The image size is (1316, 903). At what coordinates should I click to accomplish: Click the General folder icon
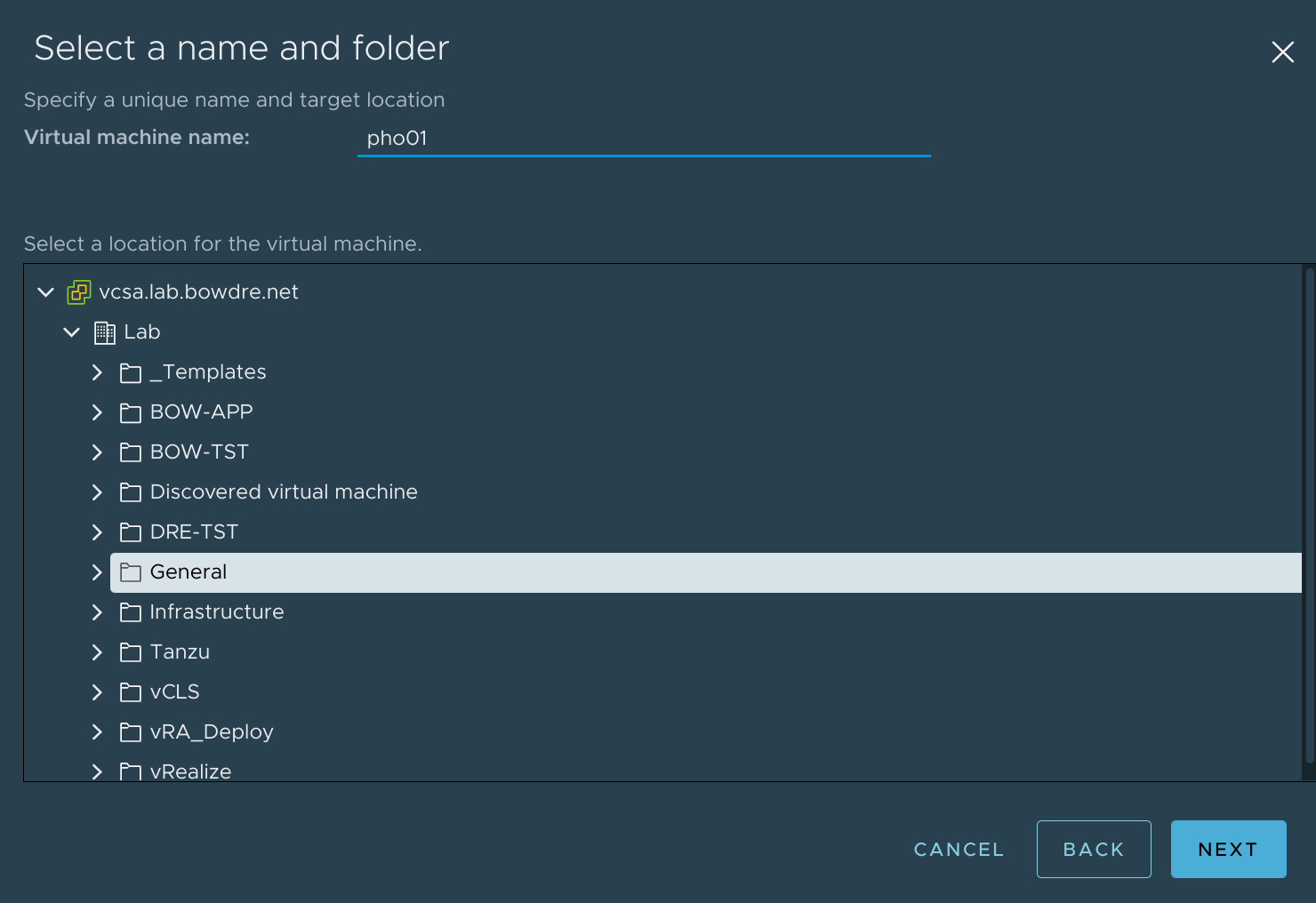coord(131,572)
